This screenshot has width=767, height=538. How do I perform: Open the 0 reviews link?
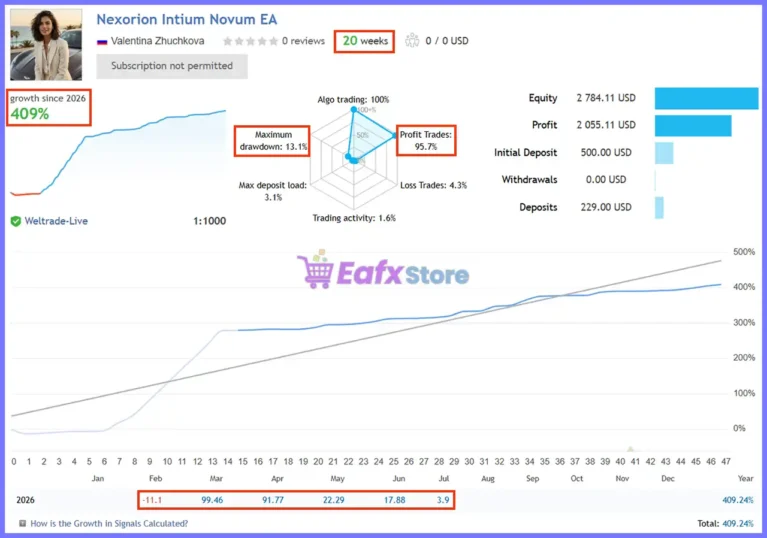(x=303, y=41)
